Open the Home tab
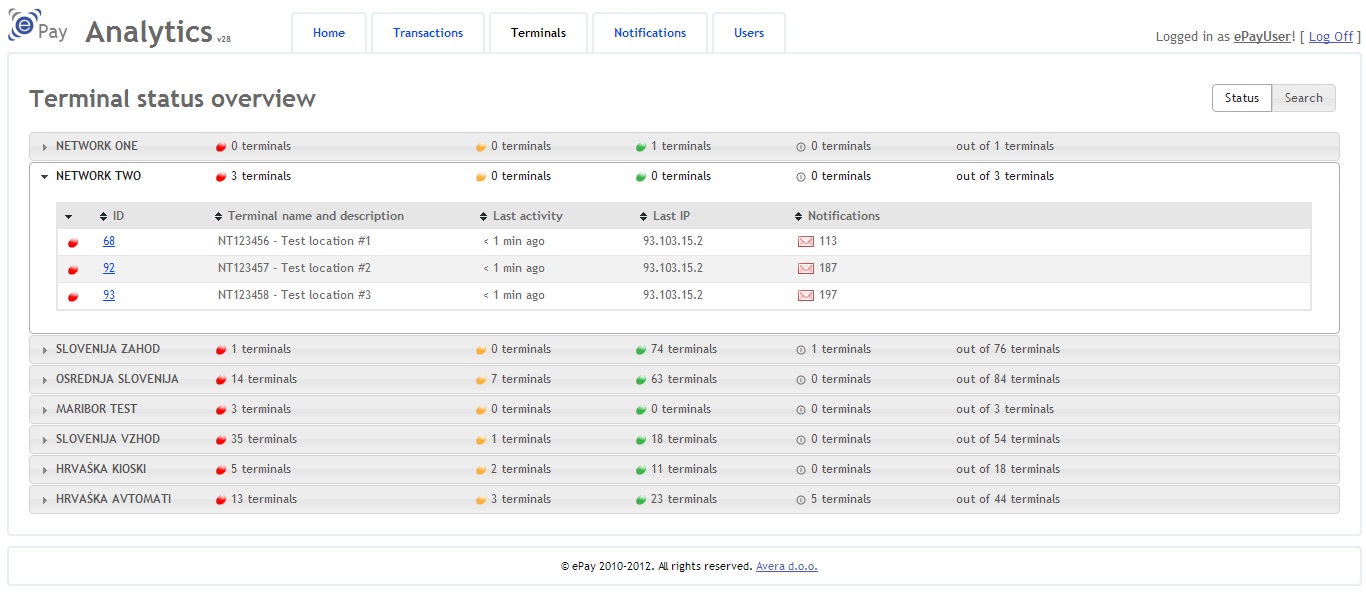Viewport: 1366px width, 594px height. pyautogui.click(x=329, y=33)
